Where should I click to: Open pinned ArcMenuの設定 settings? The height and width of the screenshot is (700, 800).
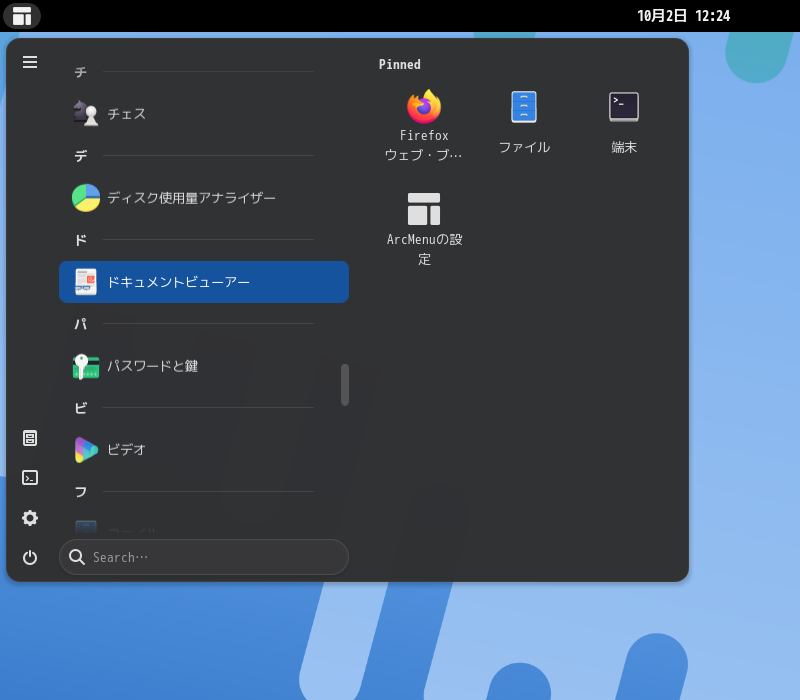click(424, 229)
